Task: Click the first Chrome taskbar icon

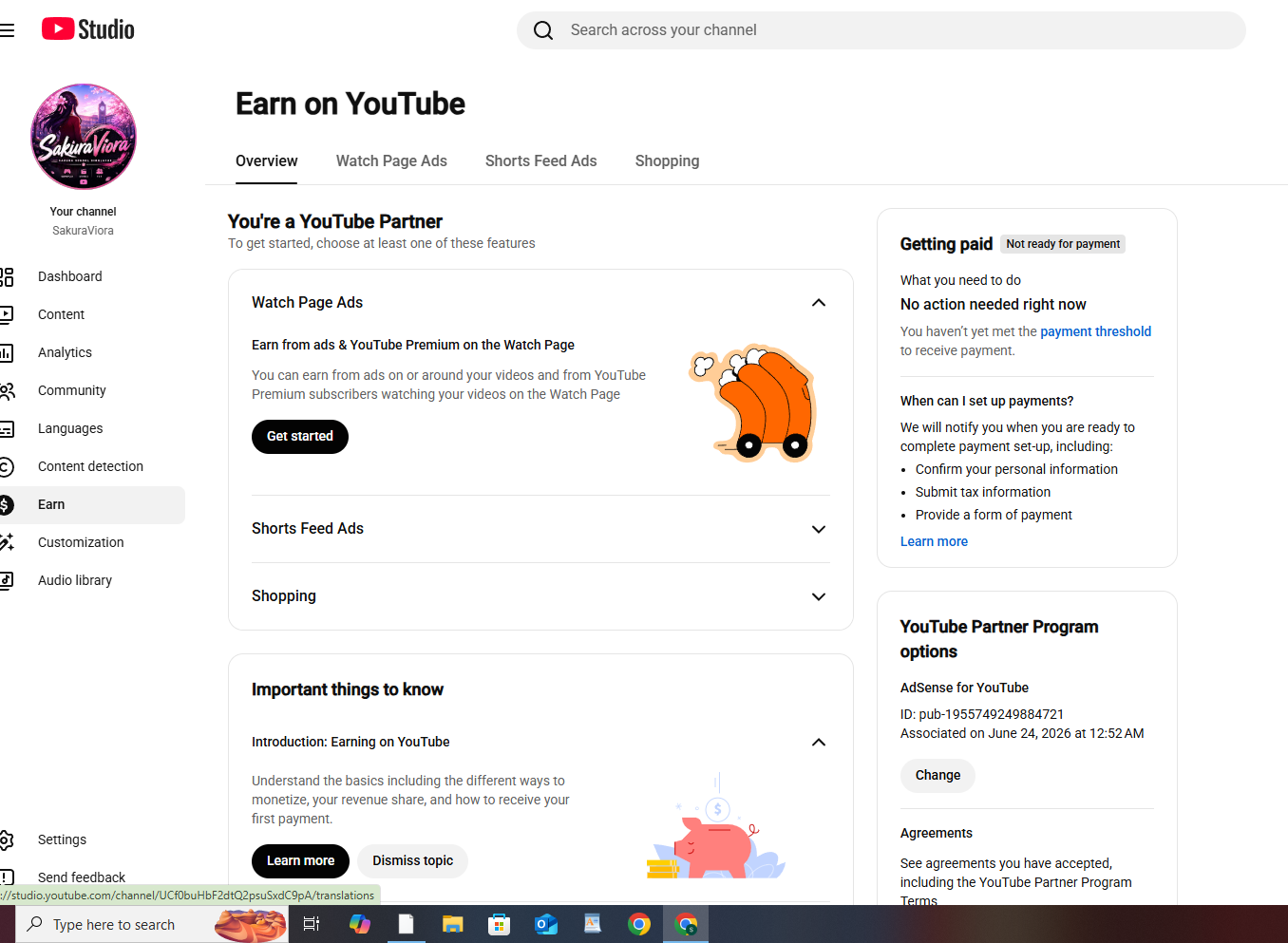Action: point(639,924)
